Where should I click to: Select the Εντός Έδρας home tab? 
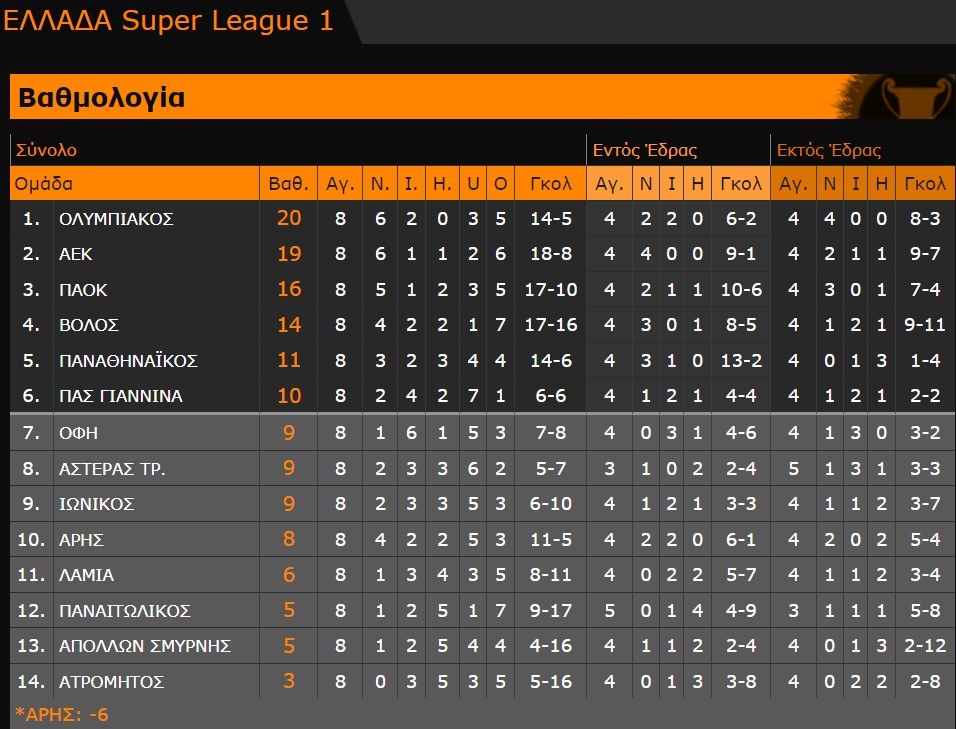click(645, 151)
